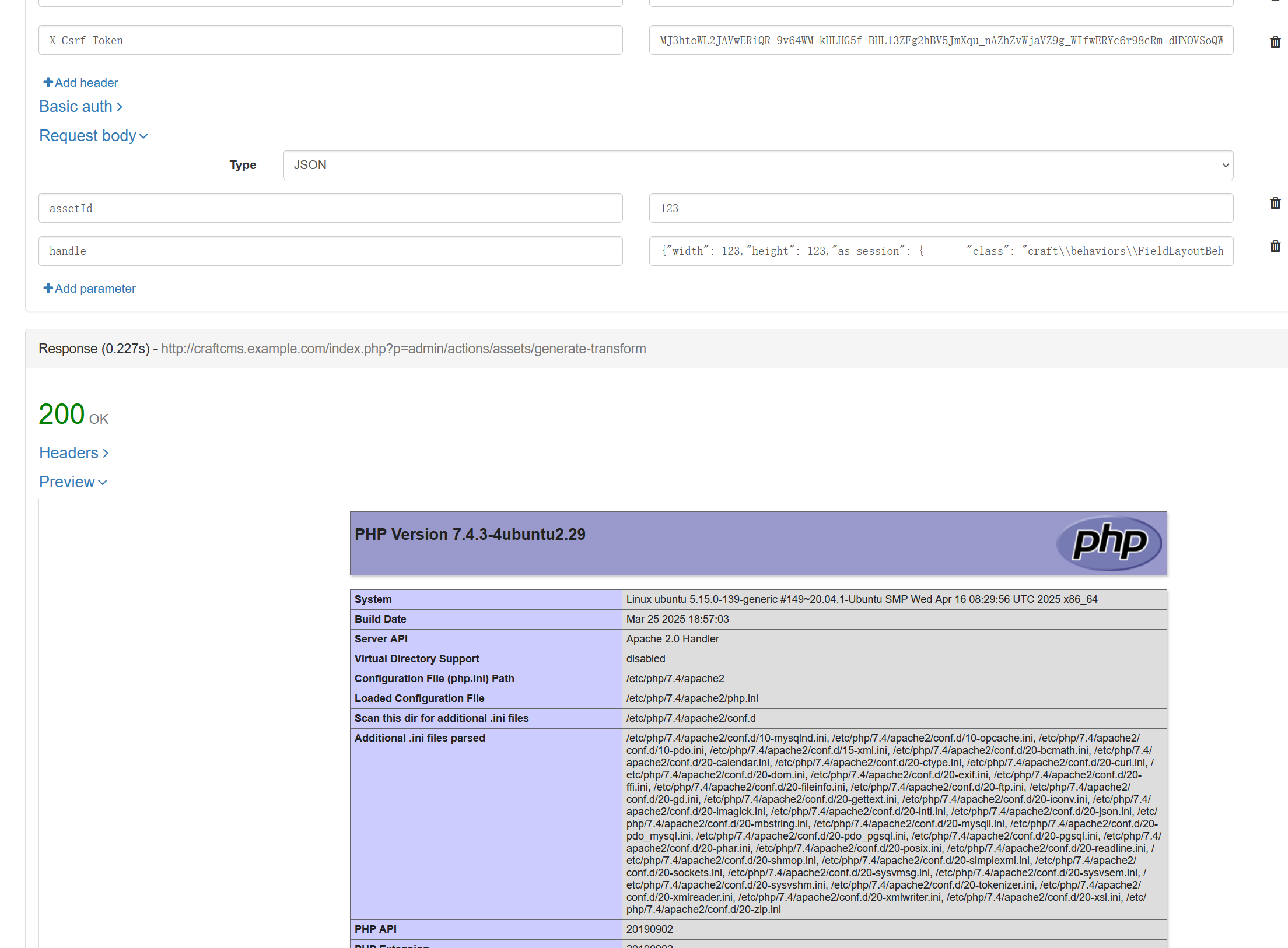Image resolution: width=1288 pixels, height=948 pixels.
Task: Edit the X-Csrf-Token header name field
Action: pyautogui.click(x=331, y=40)
